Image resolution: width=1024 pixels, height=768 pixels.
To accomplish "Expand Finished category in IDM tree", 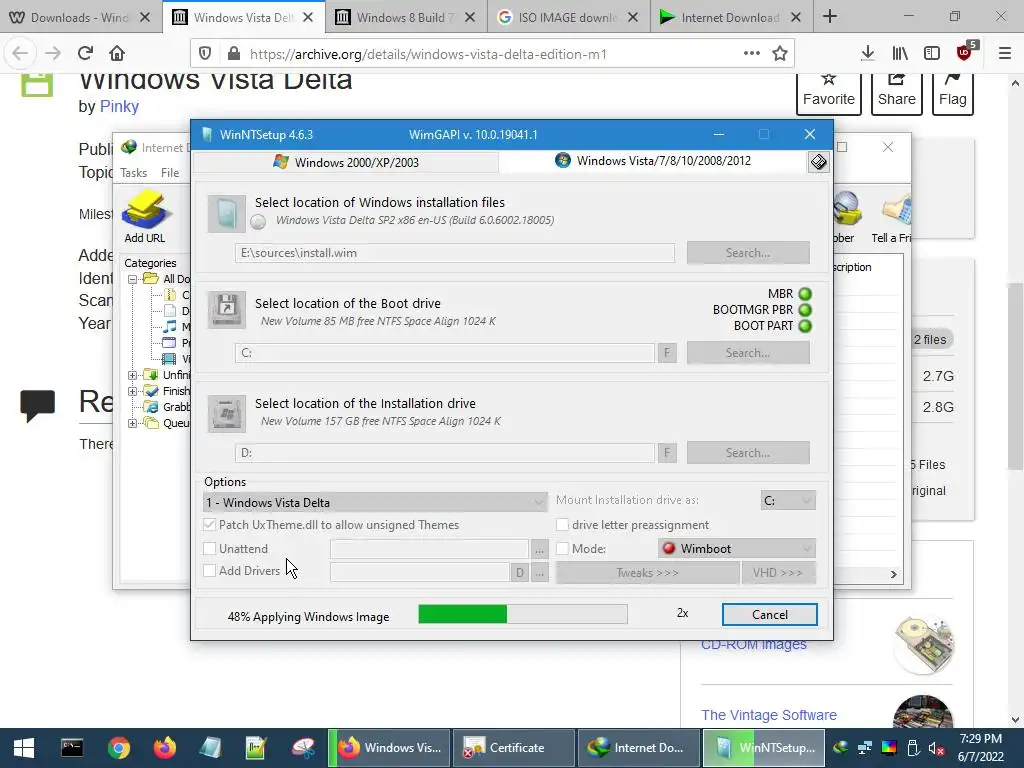I will (133, 391).
